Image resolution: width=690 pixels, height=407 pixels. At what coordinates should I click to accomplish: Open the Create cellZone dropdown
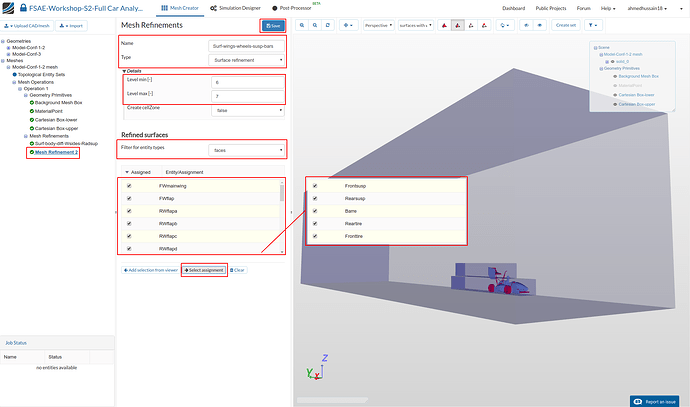248,110
